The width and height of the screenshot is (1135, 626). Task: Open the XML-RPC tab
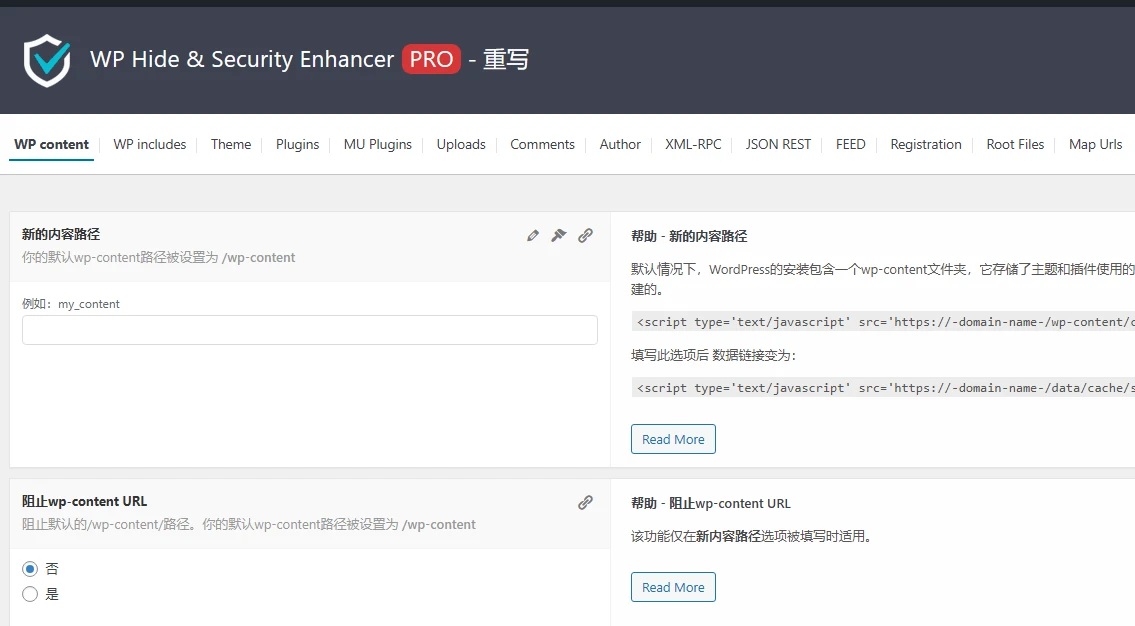tap(693, 144)
